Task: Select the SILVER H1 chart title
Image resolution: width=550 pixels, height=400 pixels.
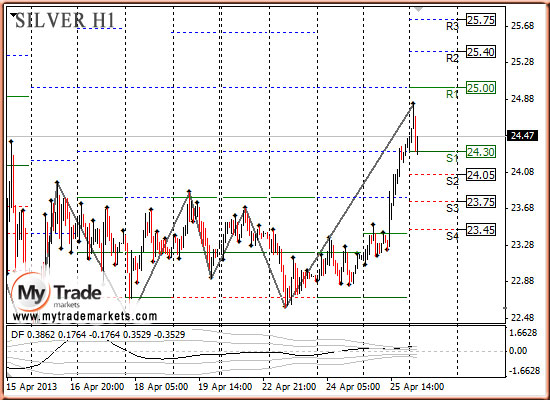Action: point(66,20)
